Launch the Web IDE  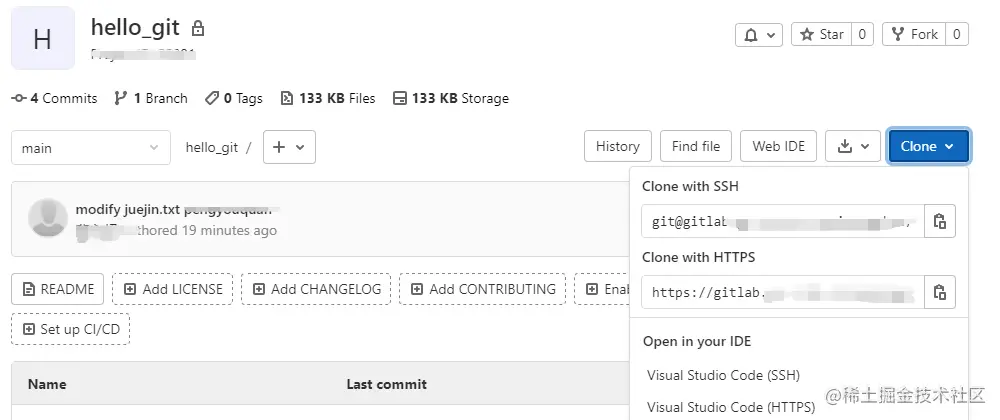coord(778,146)
